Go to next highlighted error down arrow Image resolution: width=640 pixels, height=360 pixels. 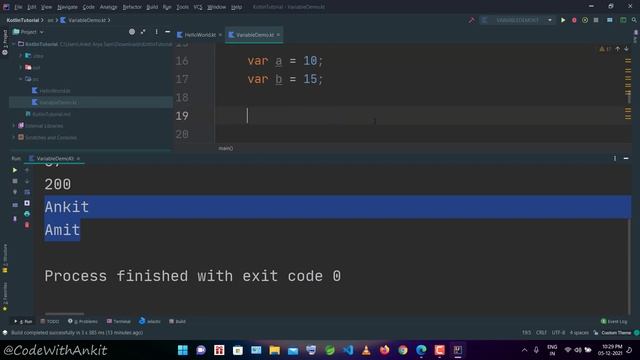point(626,49)
